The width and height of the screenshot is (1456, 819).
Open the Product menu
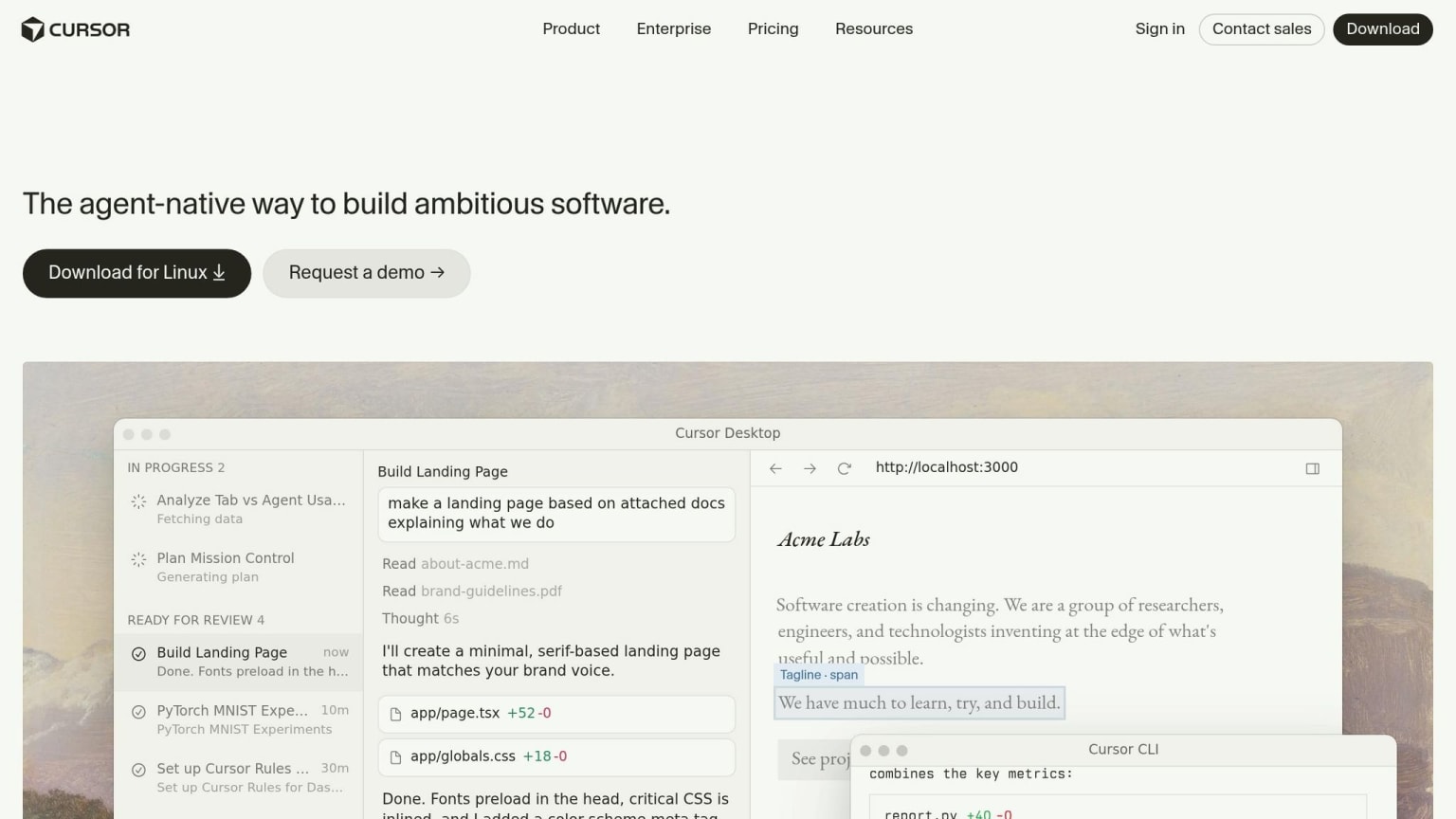pyautogui.click(x=571, y=29)
